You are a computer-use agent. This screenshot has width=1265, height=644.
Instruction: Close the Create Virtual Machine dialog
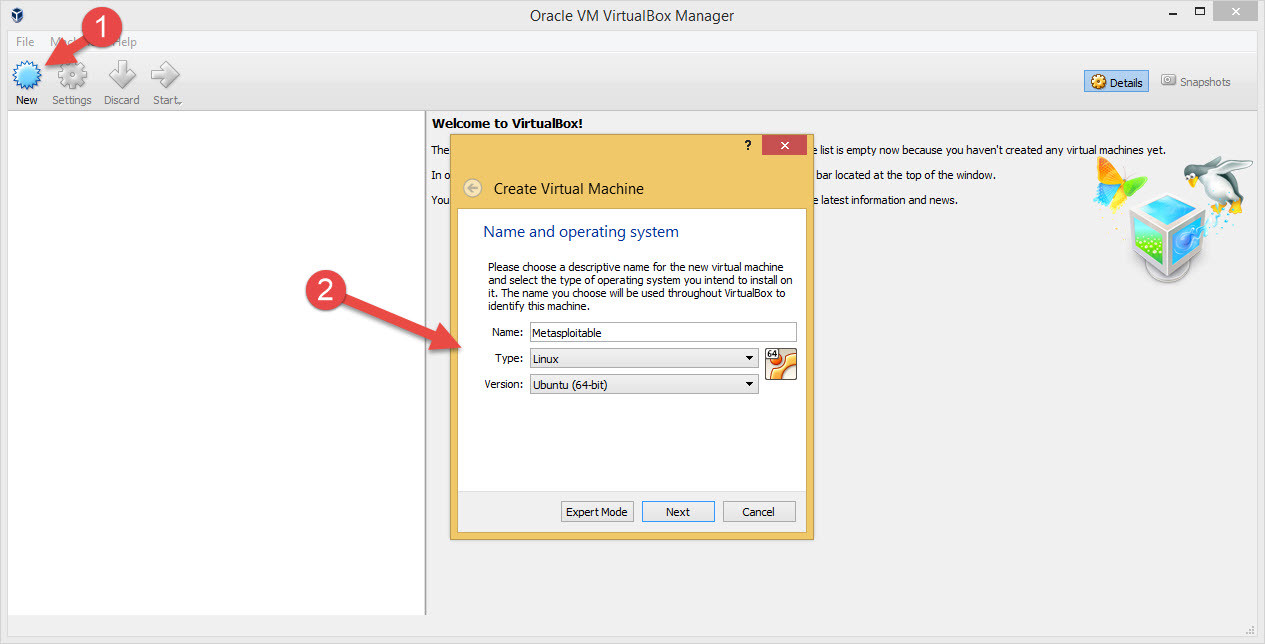784,145
